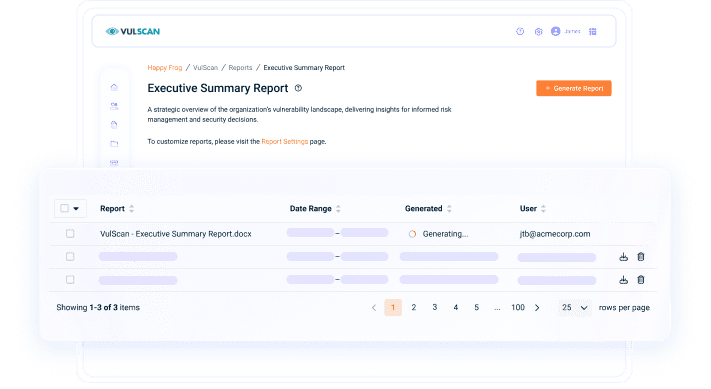
Task: Go to previous page arrow
Action: click(x=374, y=308)
